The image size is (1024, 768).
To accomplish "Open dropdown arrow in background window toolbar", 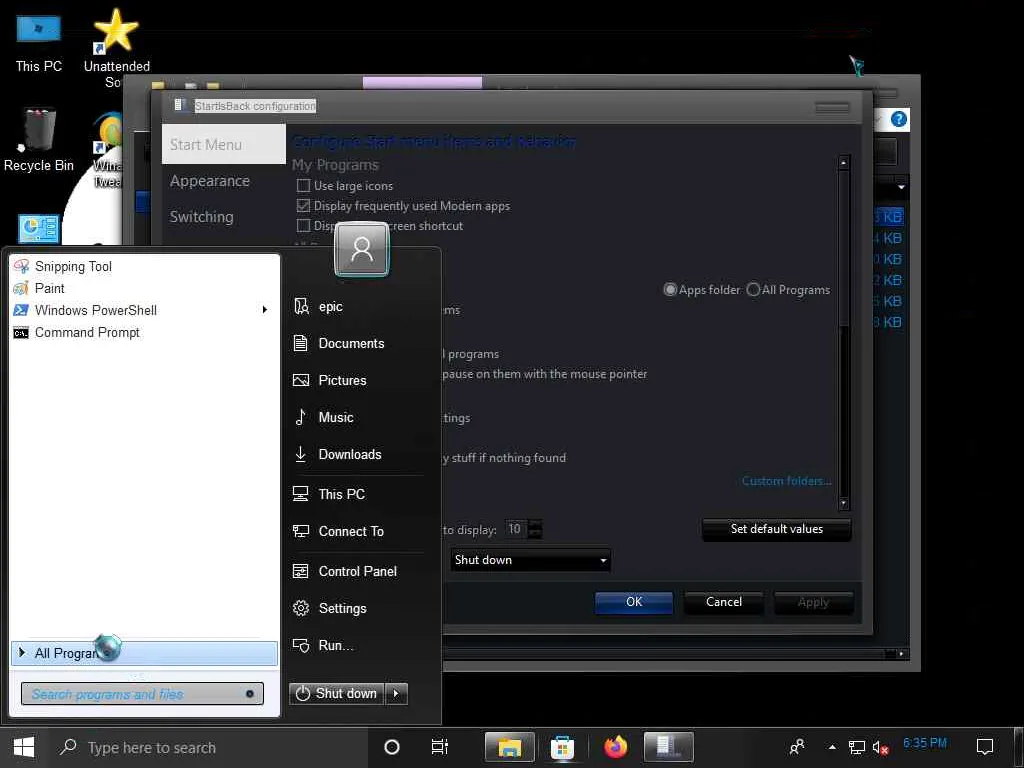I will tap(901, 187).
